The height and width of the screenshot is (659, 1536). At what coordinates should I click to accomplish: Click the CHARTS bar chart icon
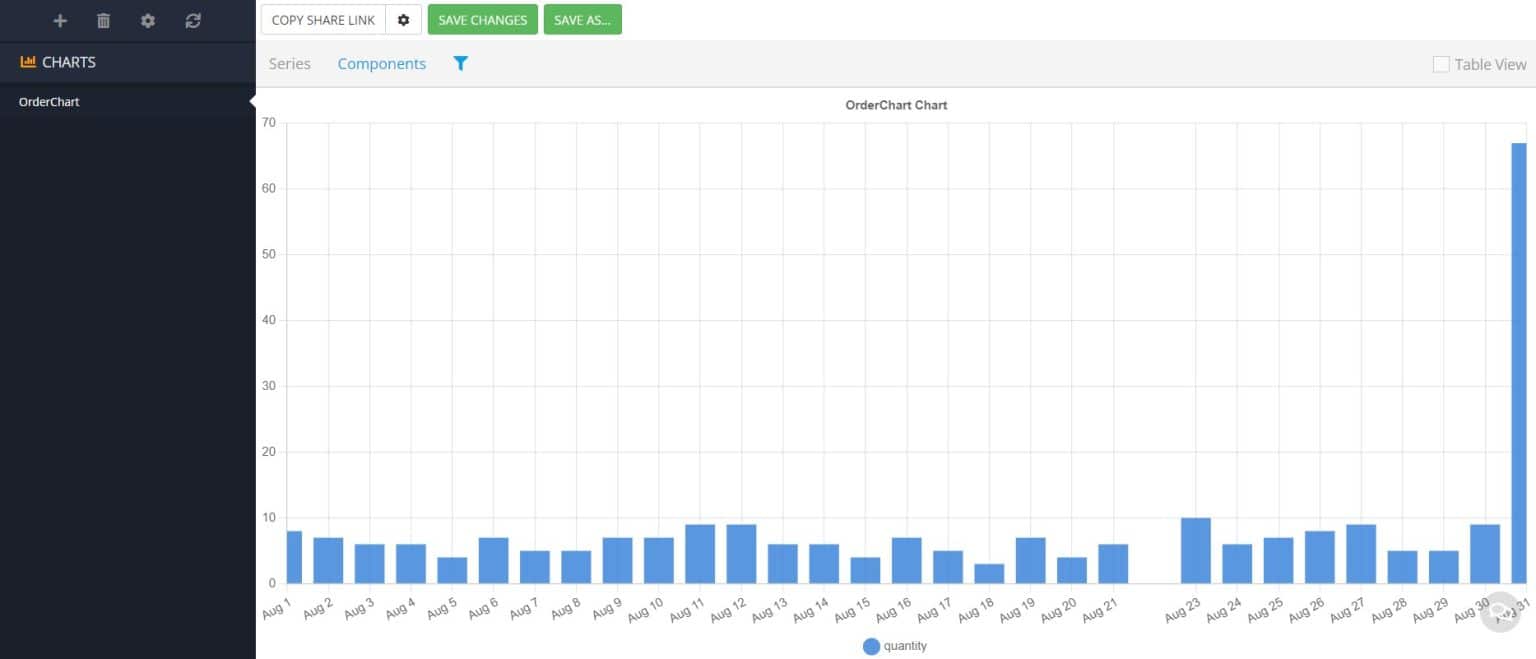coord(28,62)
